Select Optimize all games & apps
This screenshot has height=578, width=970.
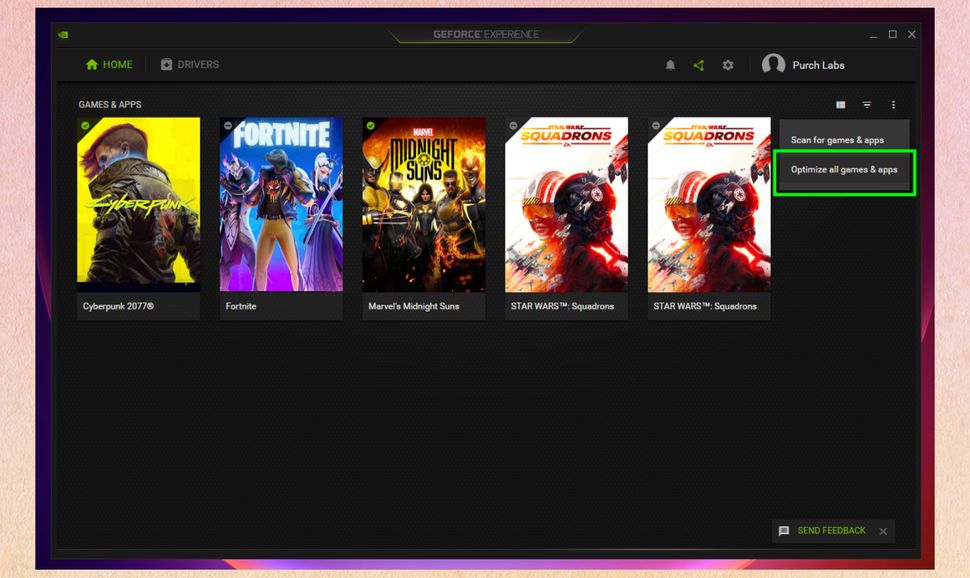click(x=843, y=171)
